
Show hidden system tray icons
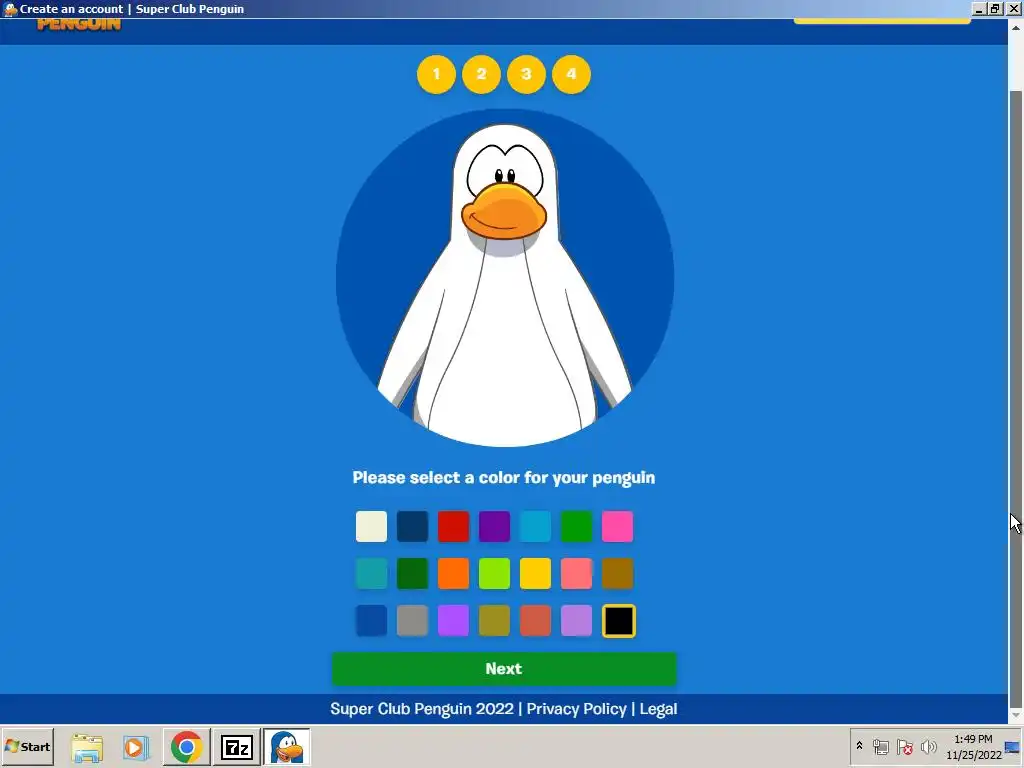pos(859,746)
